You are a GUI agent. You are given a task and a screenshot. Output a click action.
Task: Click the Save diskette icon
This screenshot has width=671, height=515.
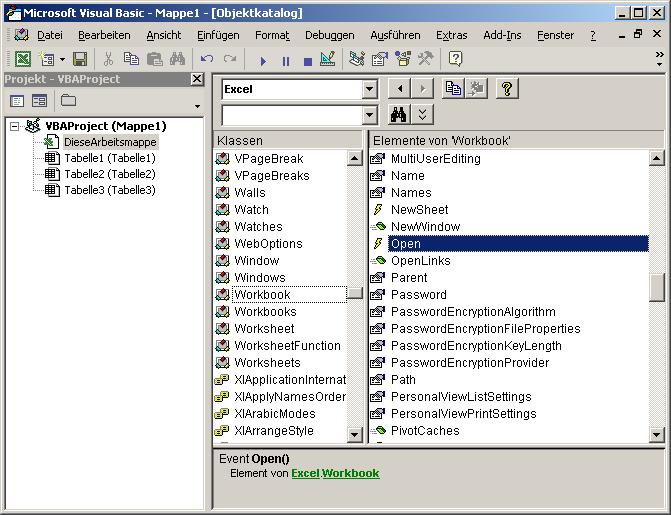pos(80,59)
